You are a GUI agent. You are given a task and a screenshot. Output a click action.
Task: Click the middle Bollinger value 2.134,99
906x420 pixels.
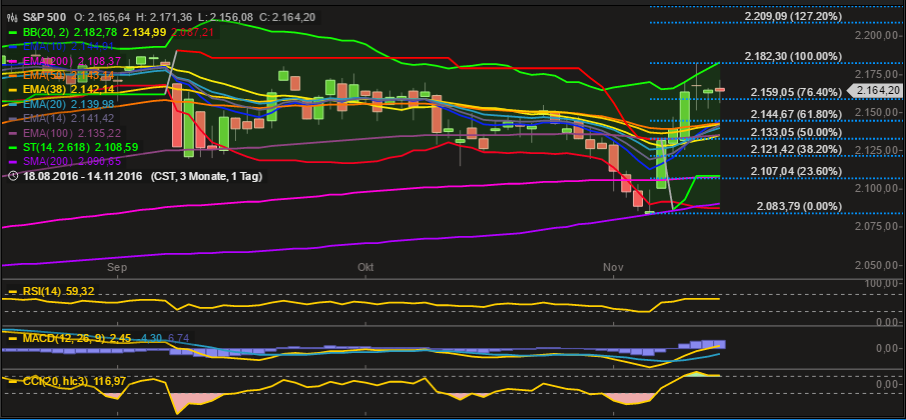pos(143,32)
